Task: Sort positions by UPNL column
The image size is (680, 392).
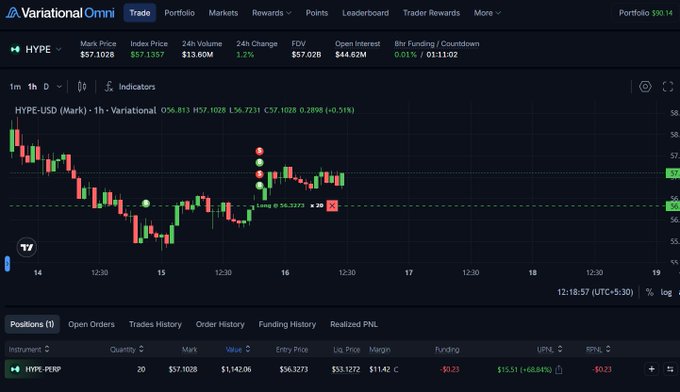Action: [x=550, y=349]
